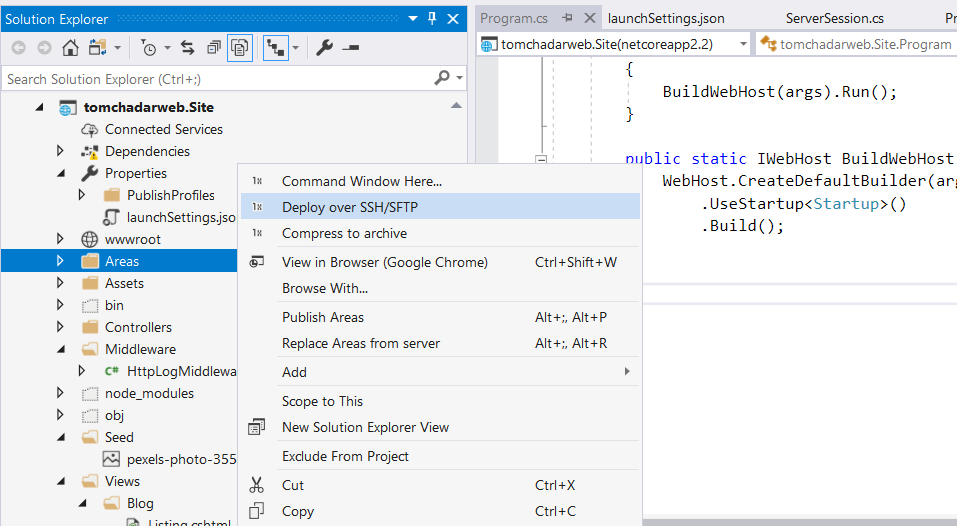Choose Scope to This
Screen dimensions: 957x526
click(440, 401)
